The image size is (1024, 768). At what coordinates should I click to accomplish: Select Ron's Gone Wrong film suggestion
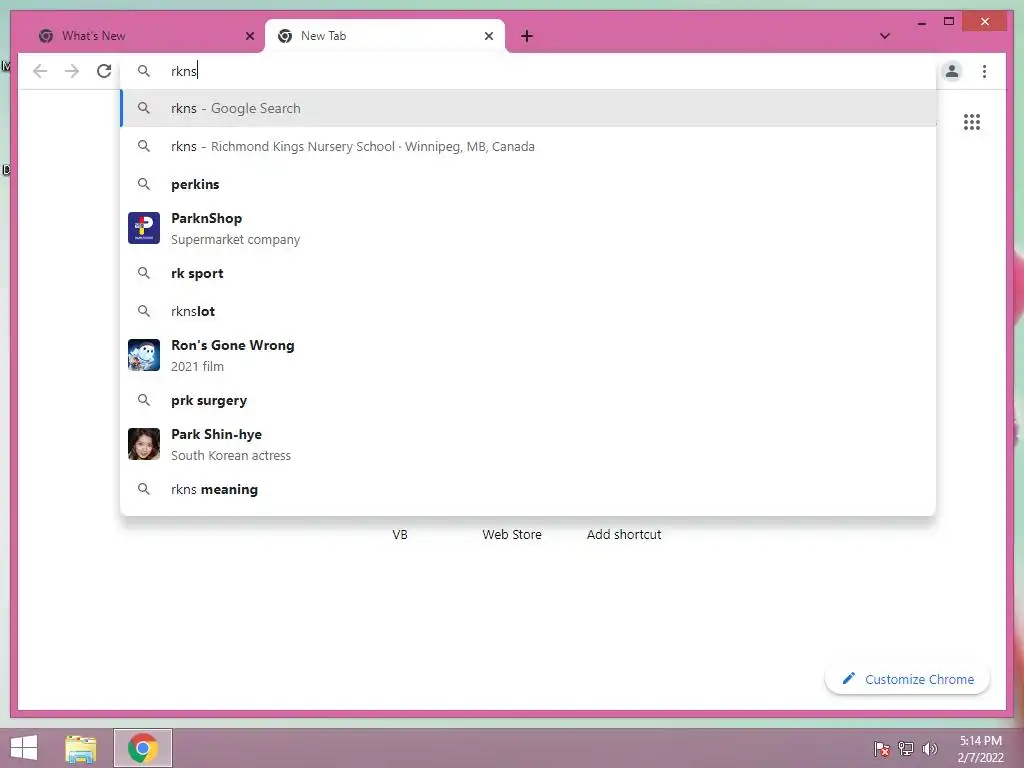pyautogui.click(x=528, y=355)
